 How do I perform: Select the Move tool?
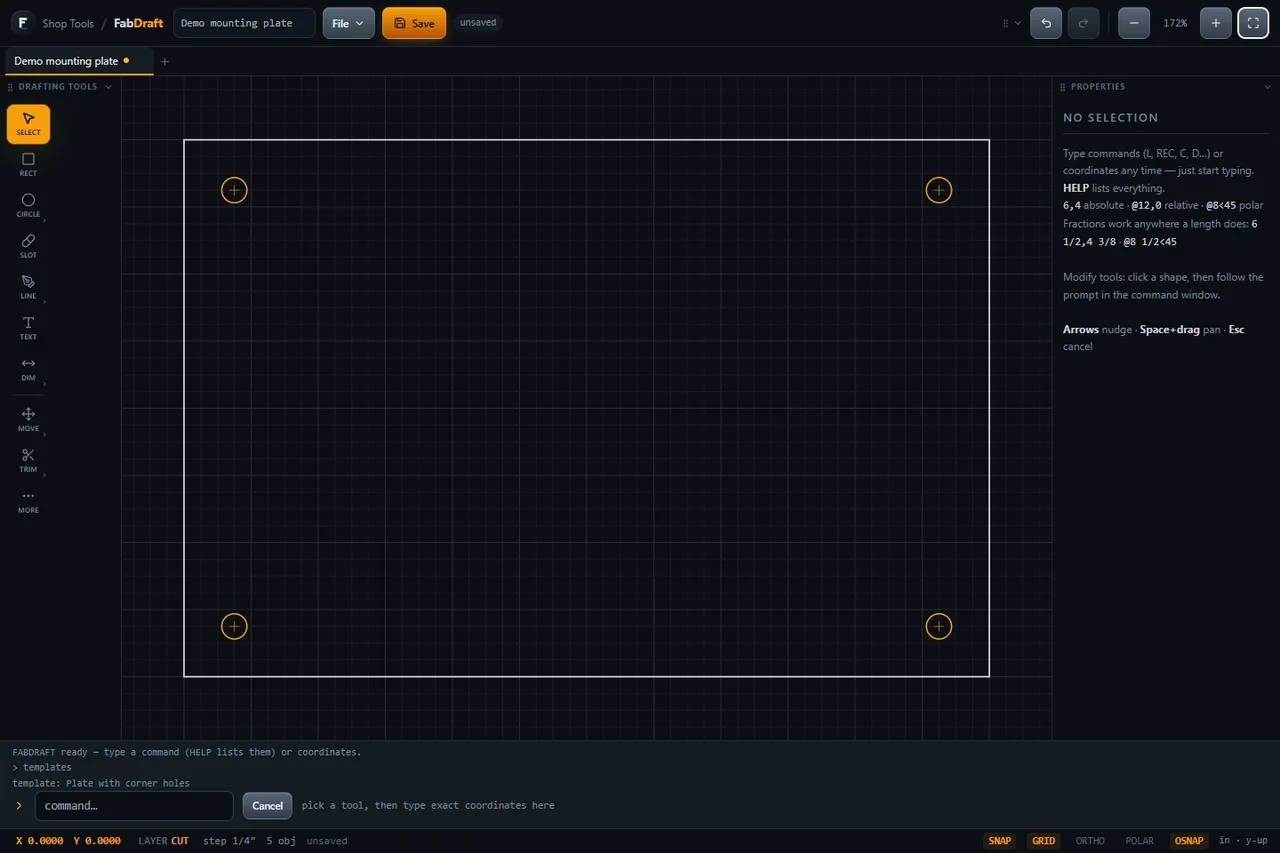[28, 420]
